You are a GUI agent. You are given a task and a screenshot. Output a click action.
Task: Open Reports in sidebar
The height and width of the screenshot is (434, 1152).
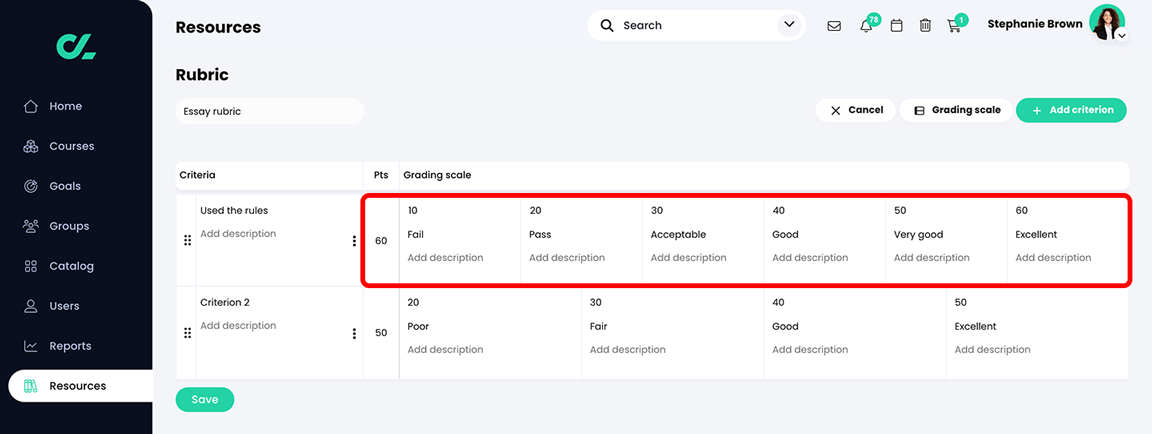pyautogui.click(x=70, y=346)
